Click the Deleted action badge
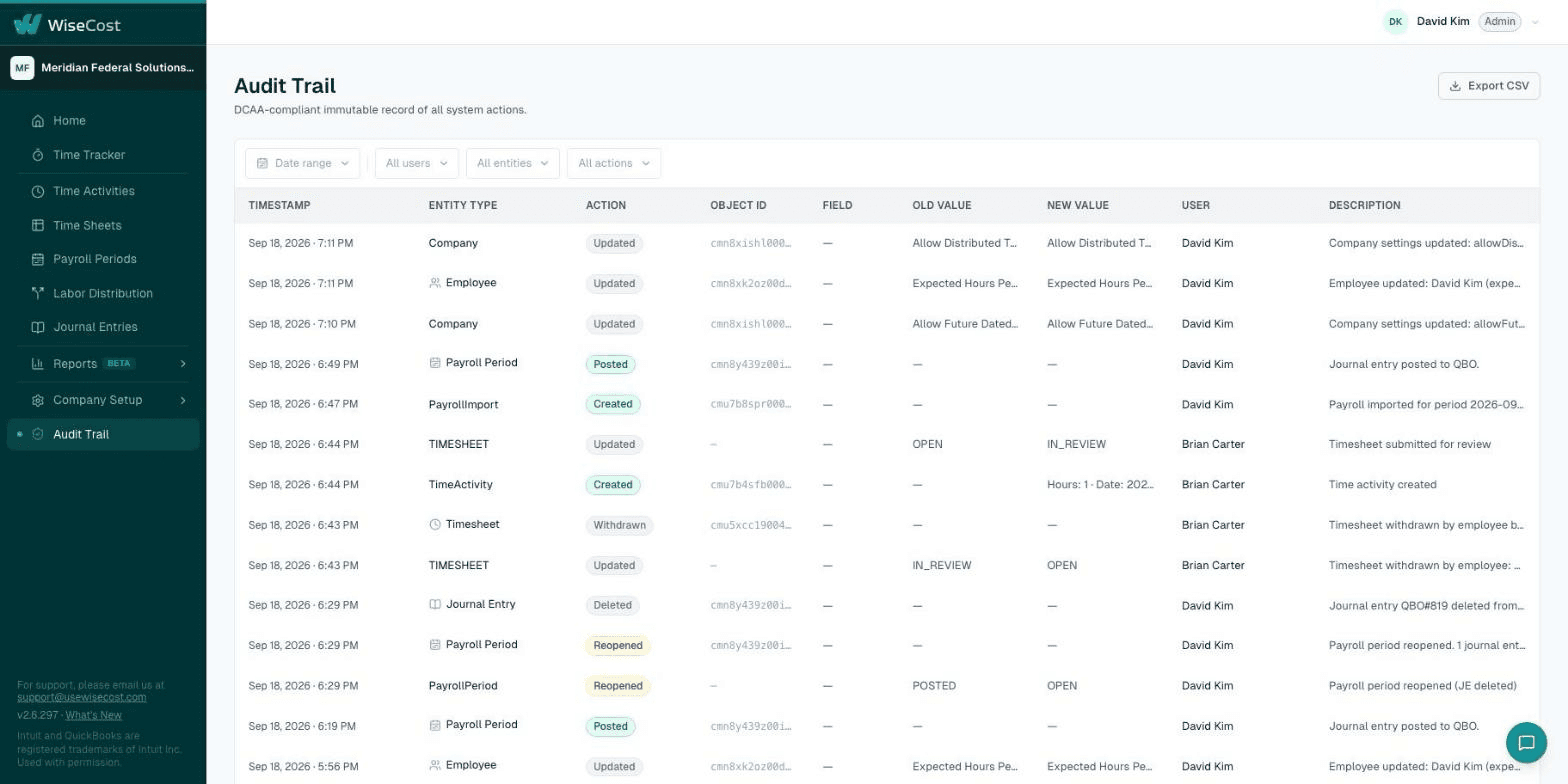Image resolution: width=1568 pixels, height=784 pixels. 612,606
